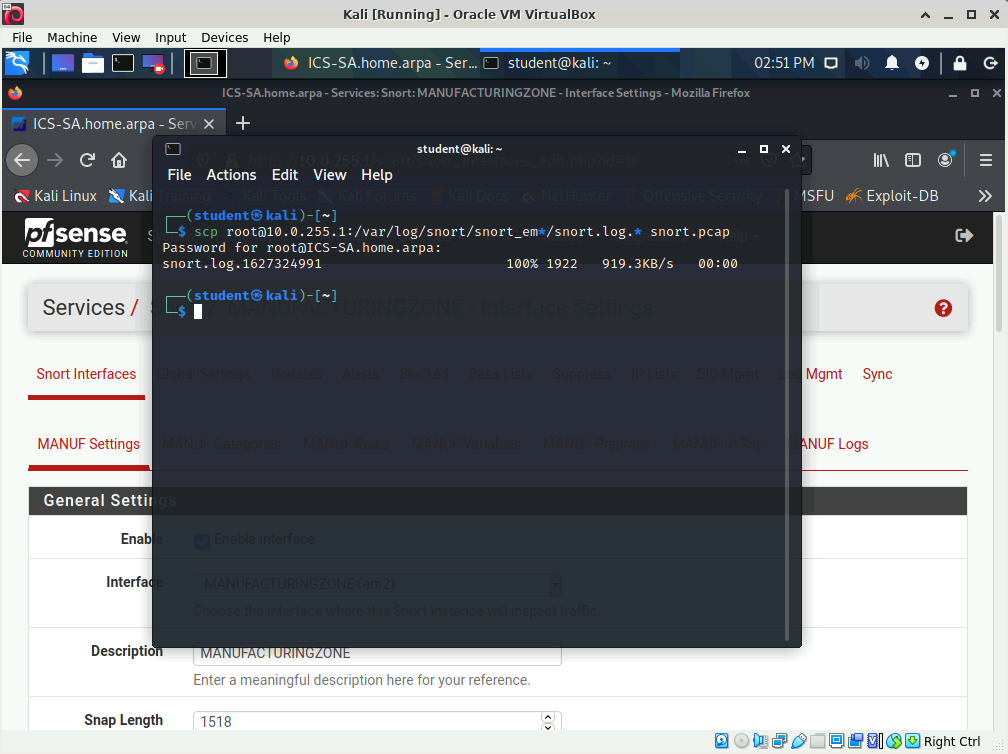This screenshot has height=754, width=1008.
Task: Increase Snap Length with up stepper
Action: click(548, 717)
